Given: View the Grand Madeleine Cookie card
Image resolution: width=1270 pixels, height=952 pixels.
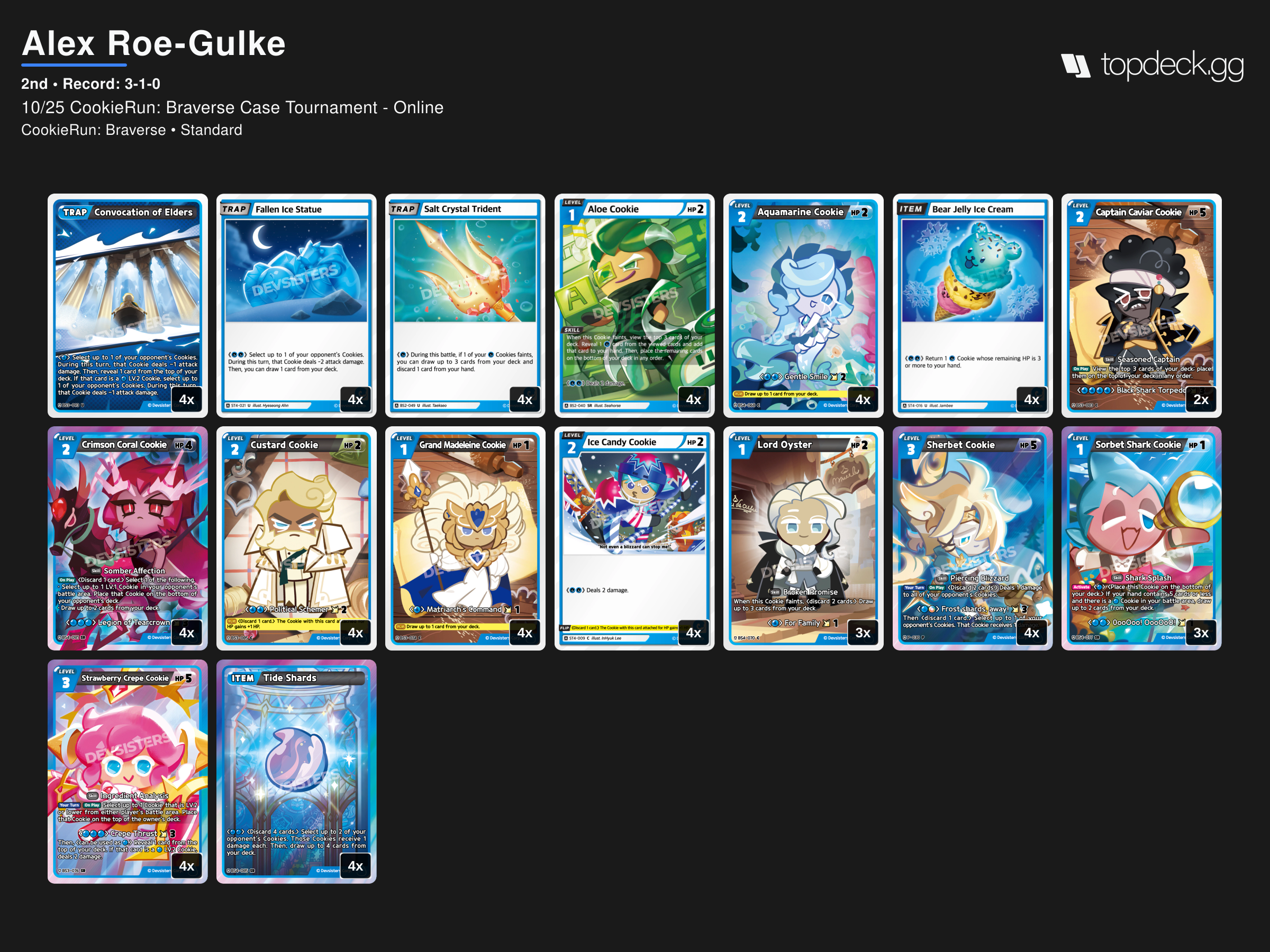Looking at the screenshot, I should (x=465, y=538).
